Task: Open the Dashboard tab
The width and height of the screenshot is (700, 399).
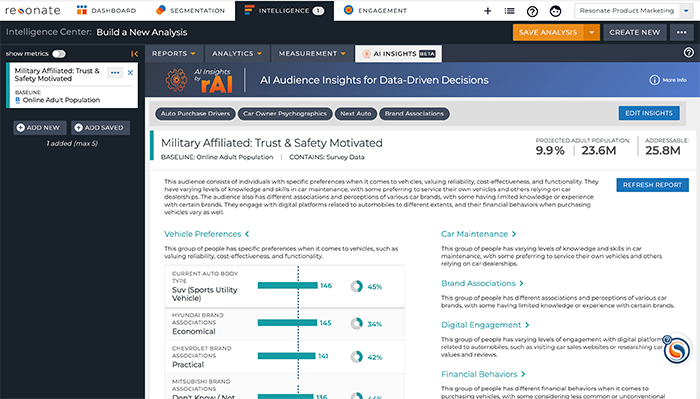Action: click(106, 10)
